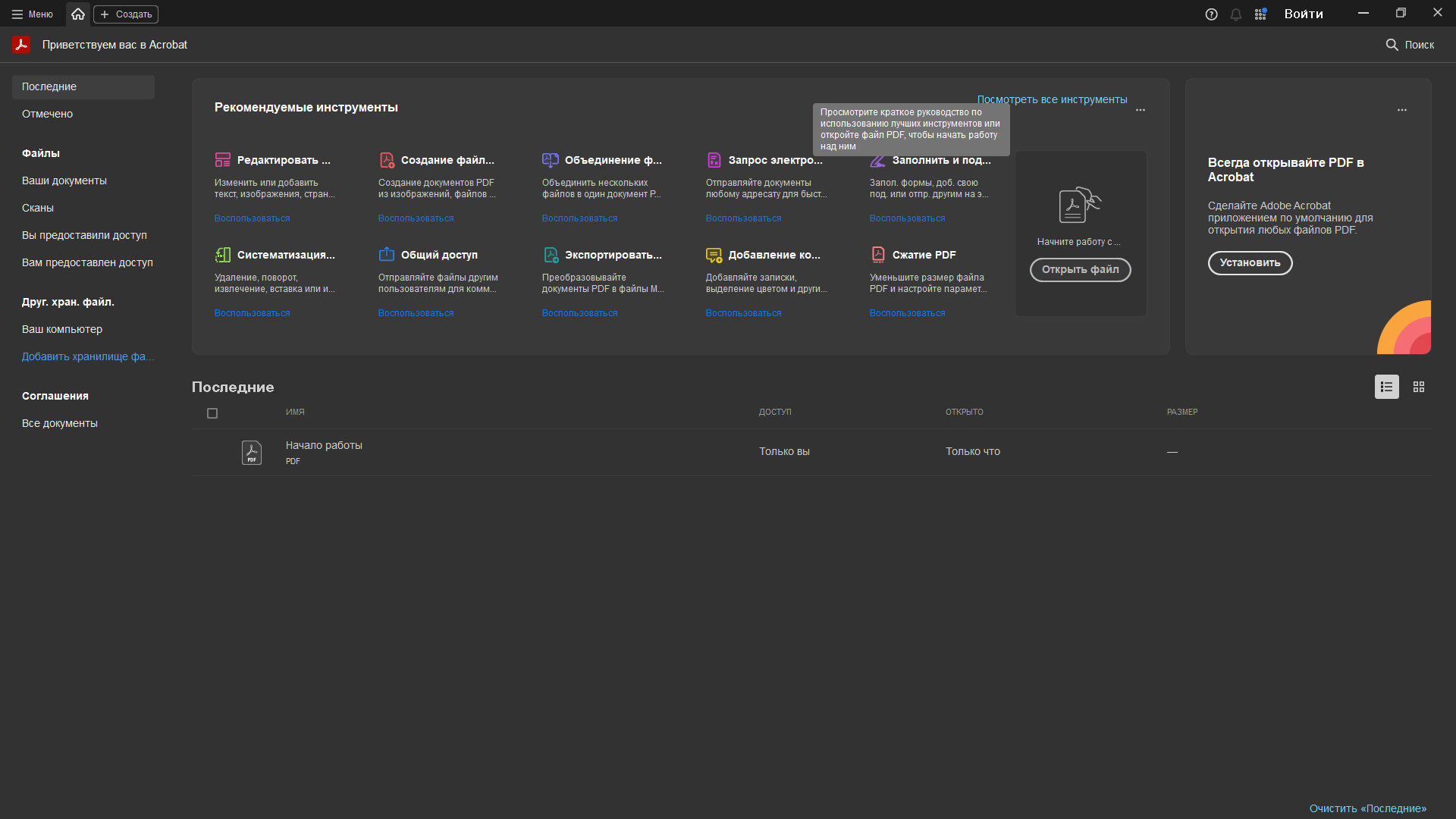Click the Edit PDF tool icon

[222, 160]
